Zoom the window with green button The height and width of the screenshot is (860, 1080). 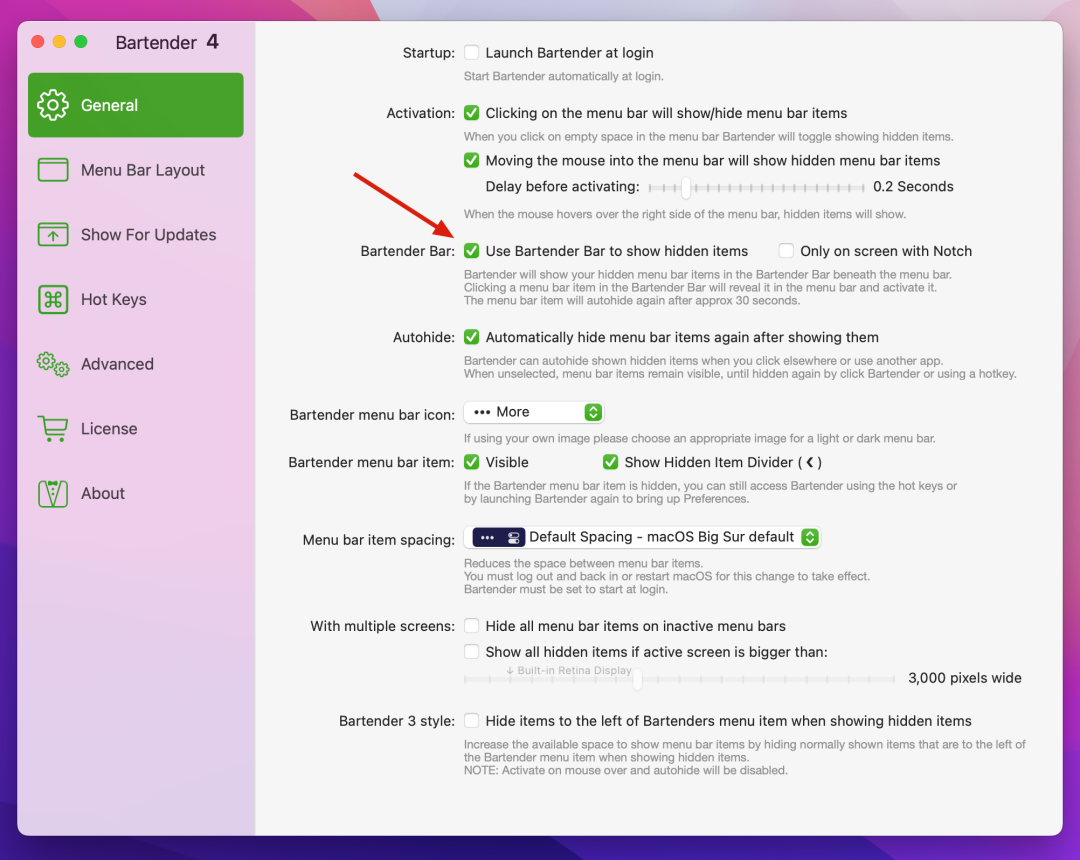(81, 42)
